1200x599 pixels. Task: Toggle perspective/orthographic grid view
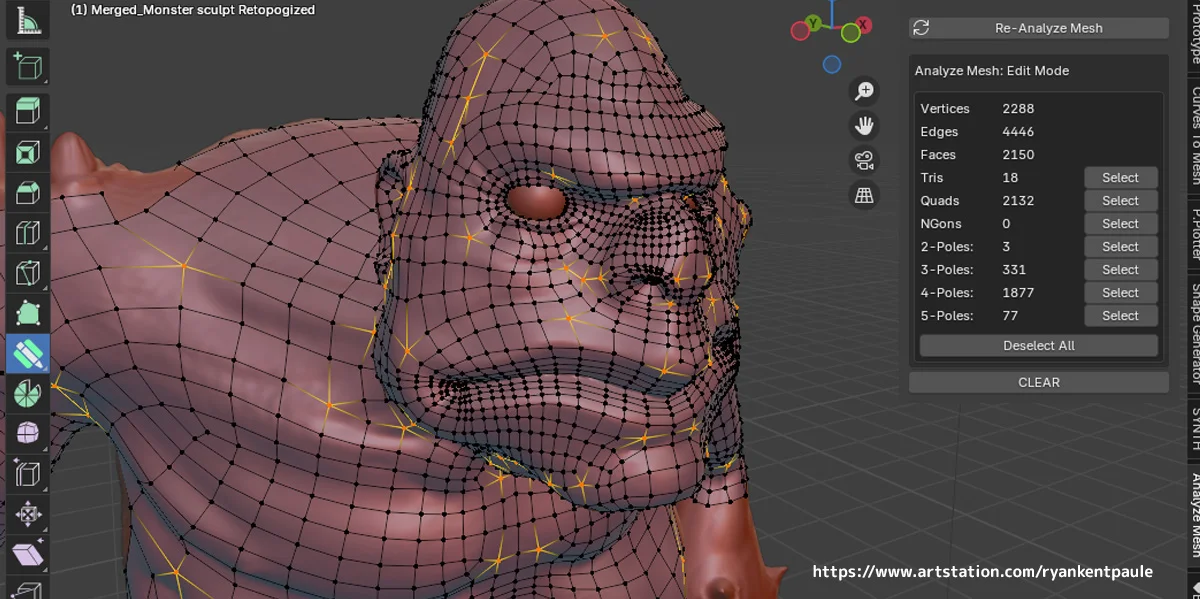[864, 196]
